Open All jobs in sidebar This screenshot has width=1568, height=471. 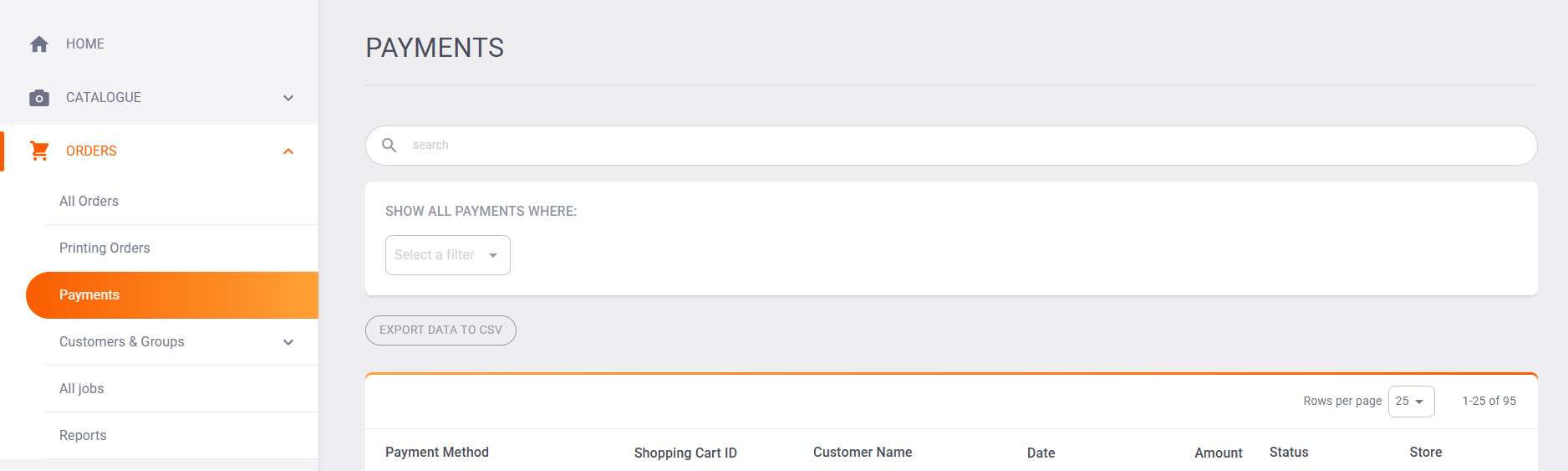(x=82, y=389)
